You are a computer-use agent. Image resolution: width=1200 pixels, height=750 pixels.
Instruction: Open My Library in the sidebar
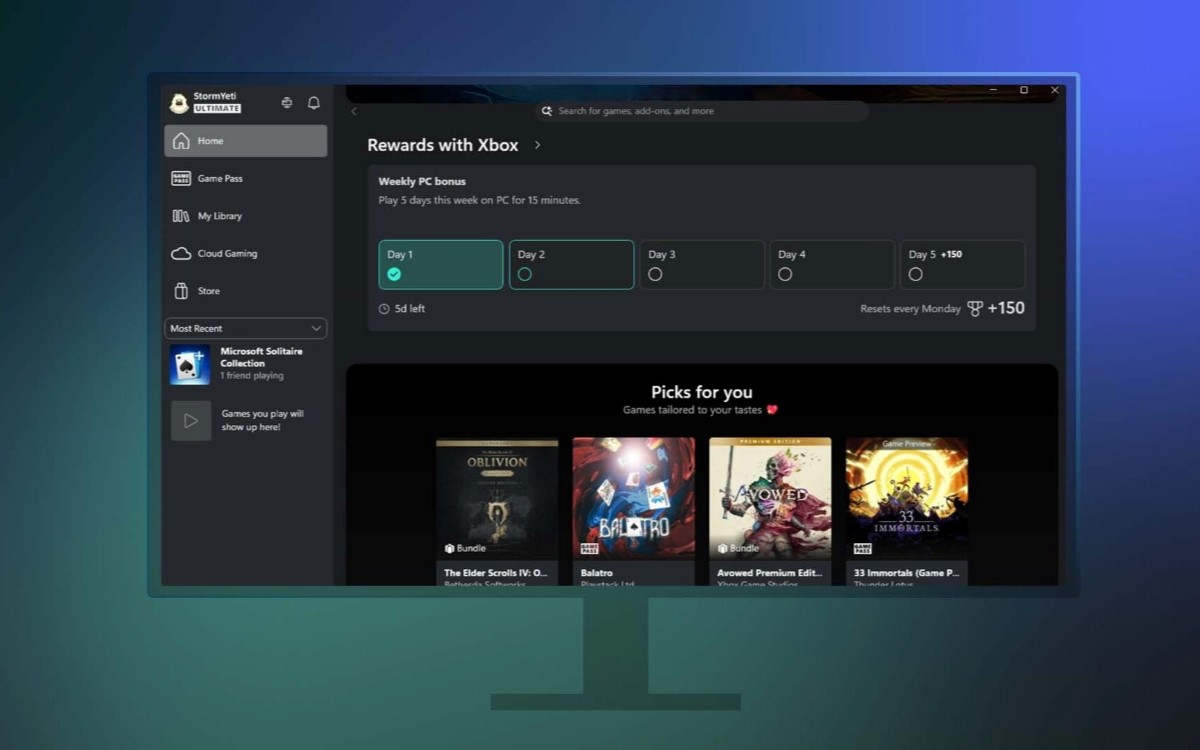(x=246, y=216)
